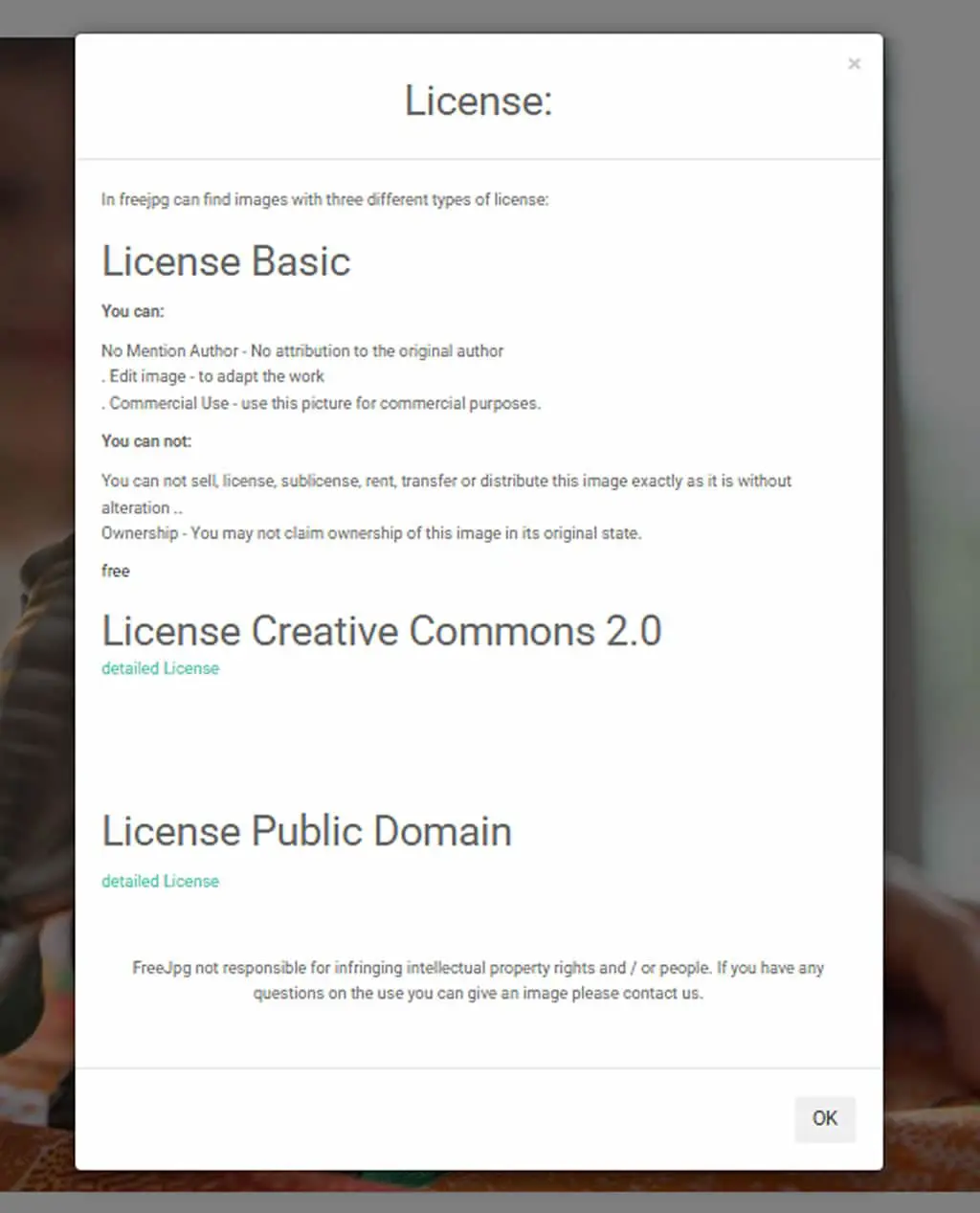Dismiss dialog by clicking dimmed photo on left
Viewport: 980px width, 1213px height.
pos(36,613)
